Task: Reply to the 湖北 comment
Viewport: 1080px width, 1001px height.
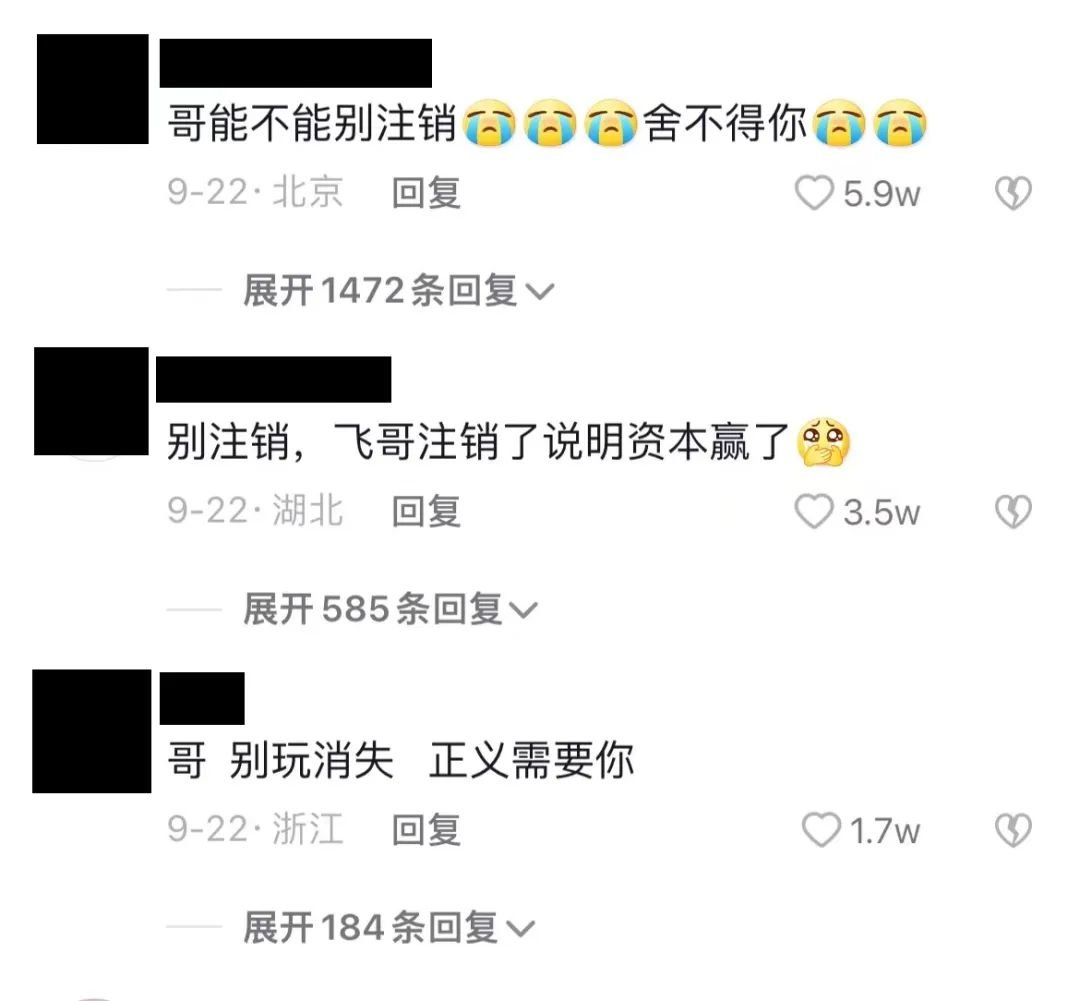Action: point(426,512)
